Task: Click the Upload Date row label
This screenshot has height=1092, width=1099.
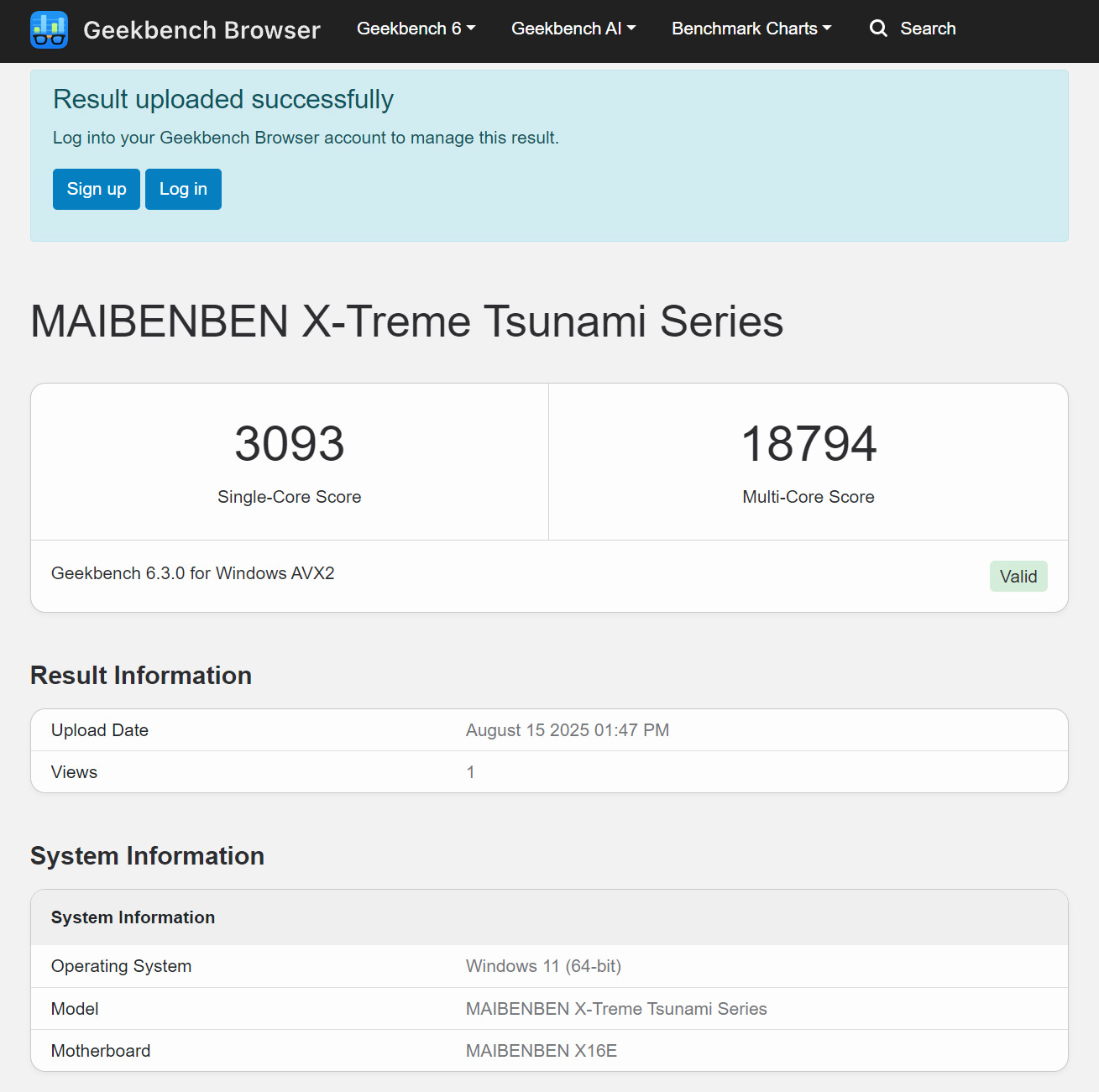Action: 100,730
